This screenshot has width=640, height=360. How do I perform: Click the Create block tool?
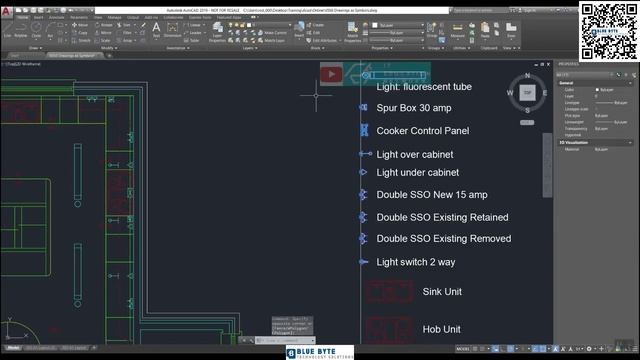pyautogui.click(x=315, y=25)
